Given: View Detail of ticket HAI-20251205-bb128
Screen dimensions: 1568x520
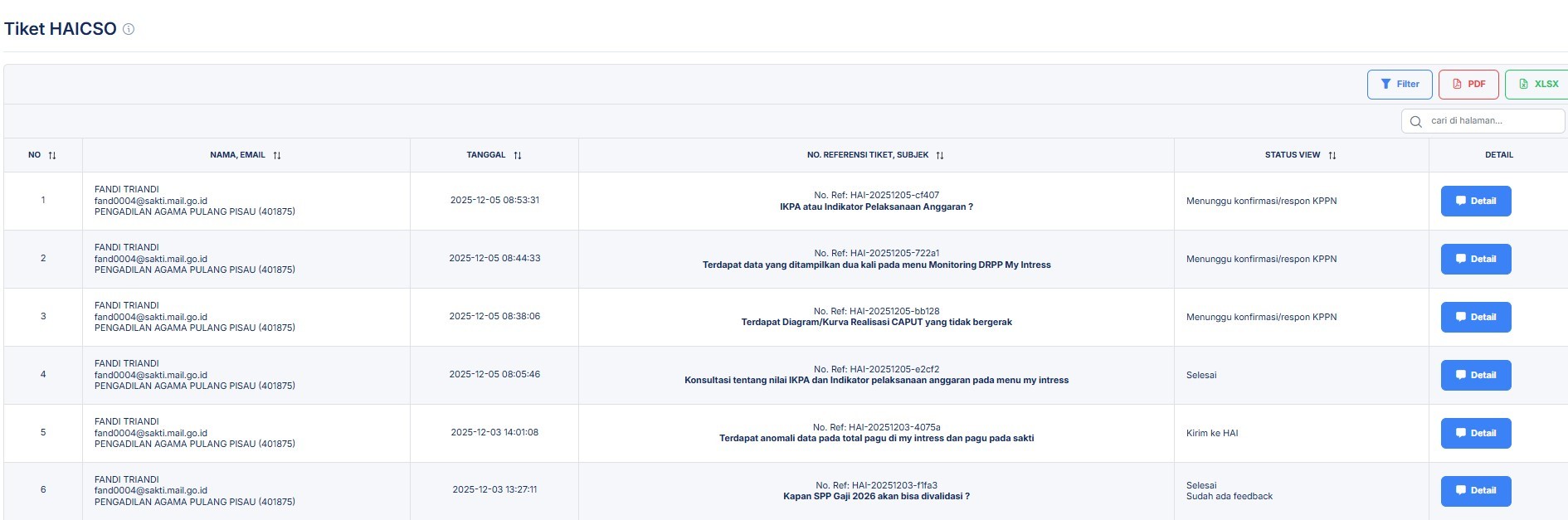Looking at the screenshot, I should click(1475, 317).
